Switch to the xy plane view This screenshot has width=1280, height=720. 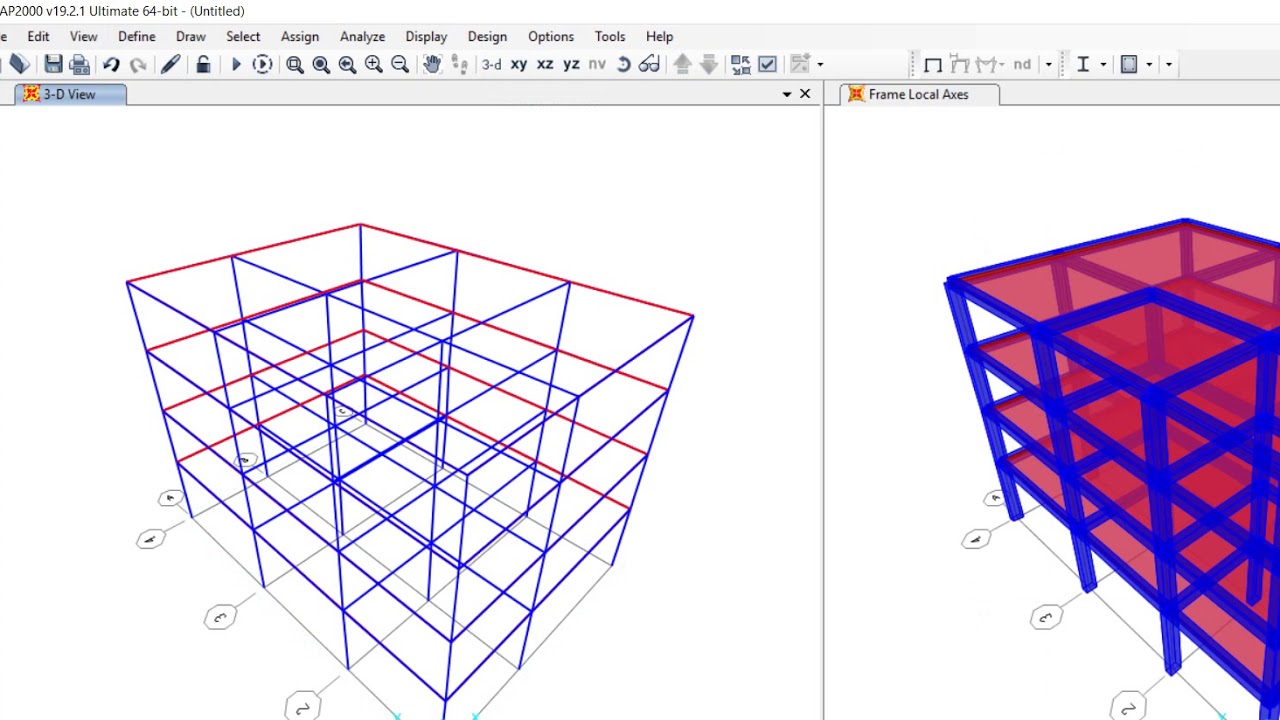519,64
